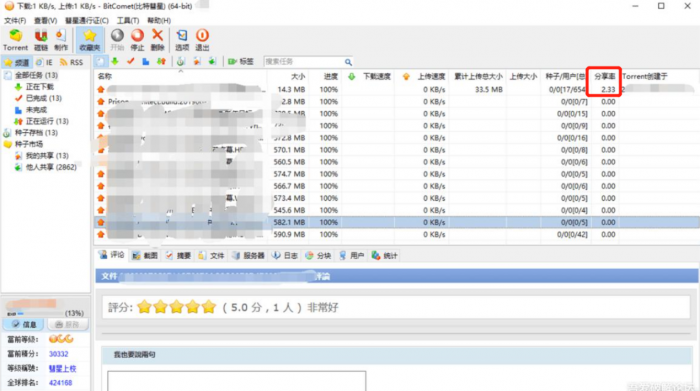
Task: Click the search magnifier icon in task search
Action: [x=348, y=62]
